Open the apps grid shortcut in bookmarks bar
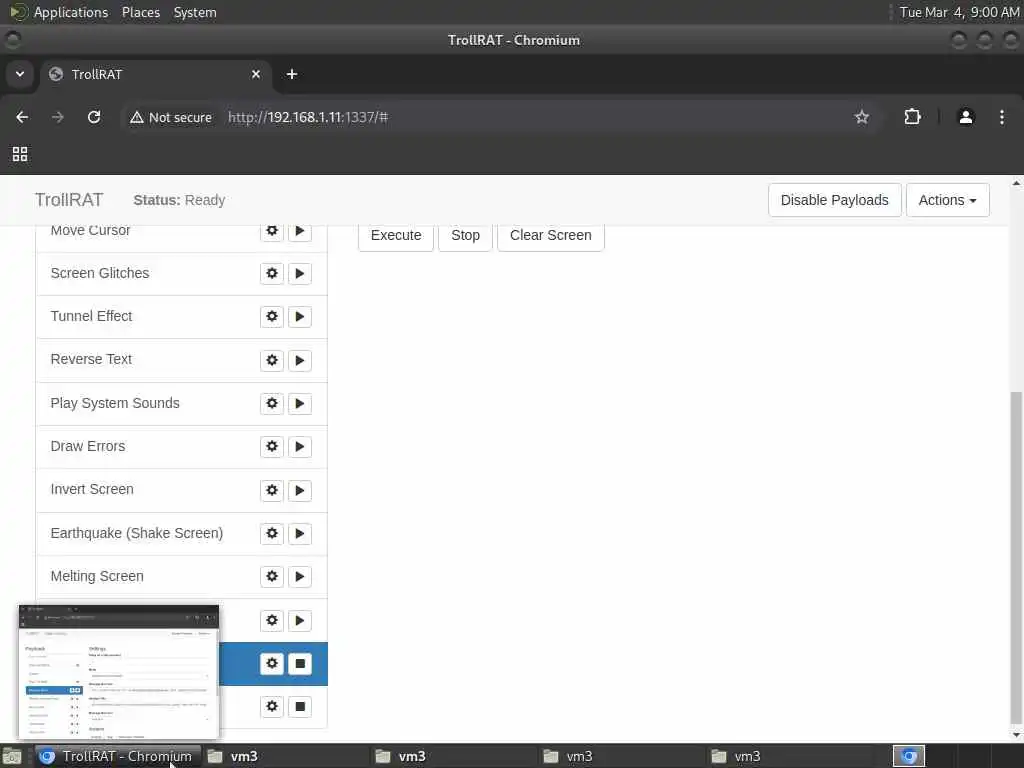Viewport: 1024px width, 768px height. (20, 154)
